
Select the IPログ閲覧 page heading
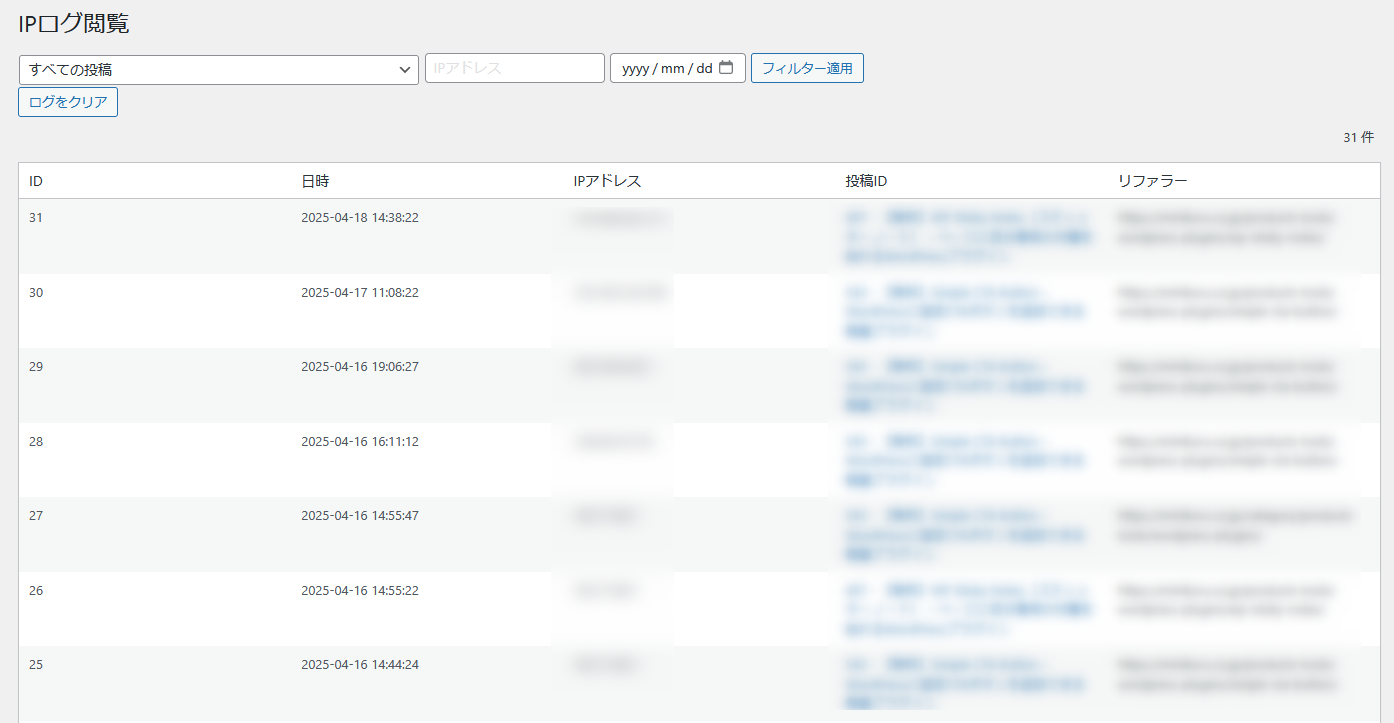point(74,24)
